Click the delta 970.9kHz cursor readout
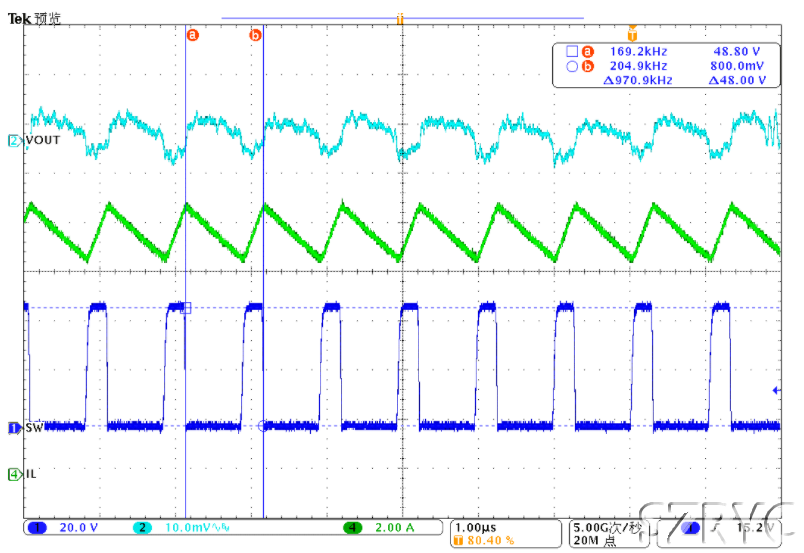This screenshot has width=804, height=553. 638,80
